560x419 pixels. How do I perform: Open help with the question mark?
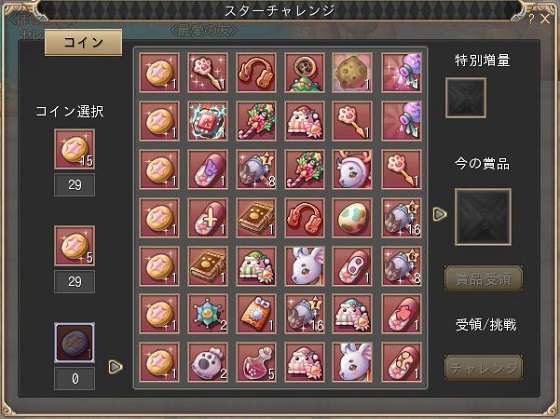click(531, 19)
